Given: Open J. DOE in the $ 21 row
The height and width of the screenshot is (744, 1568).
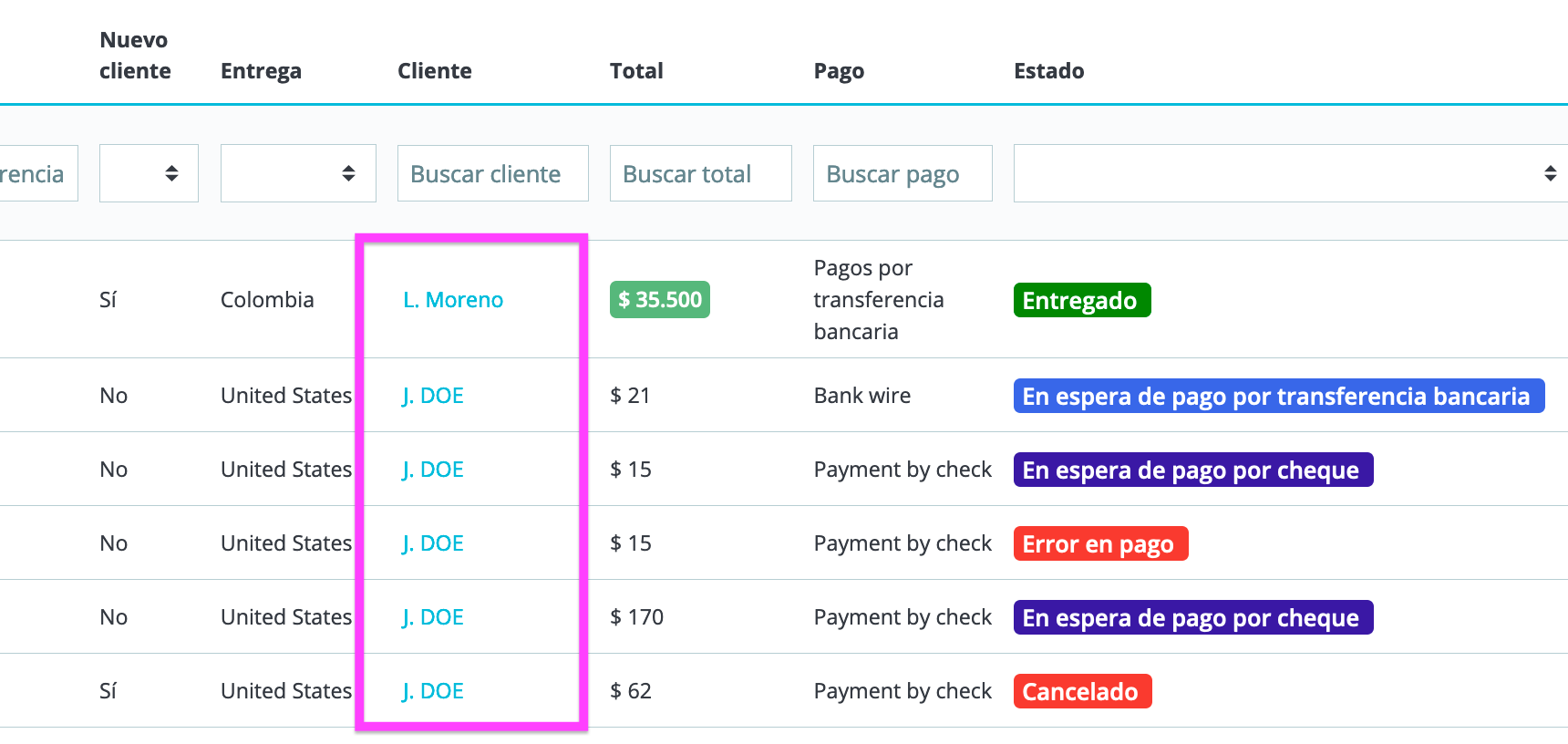Looking at the screenshot, I should click(x=433, y=396).
